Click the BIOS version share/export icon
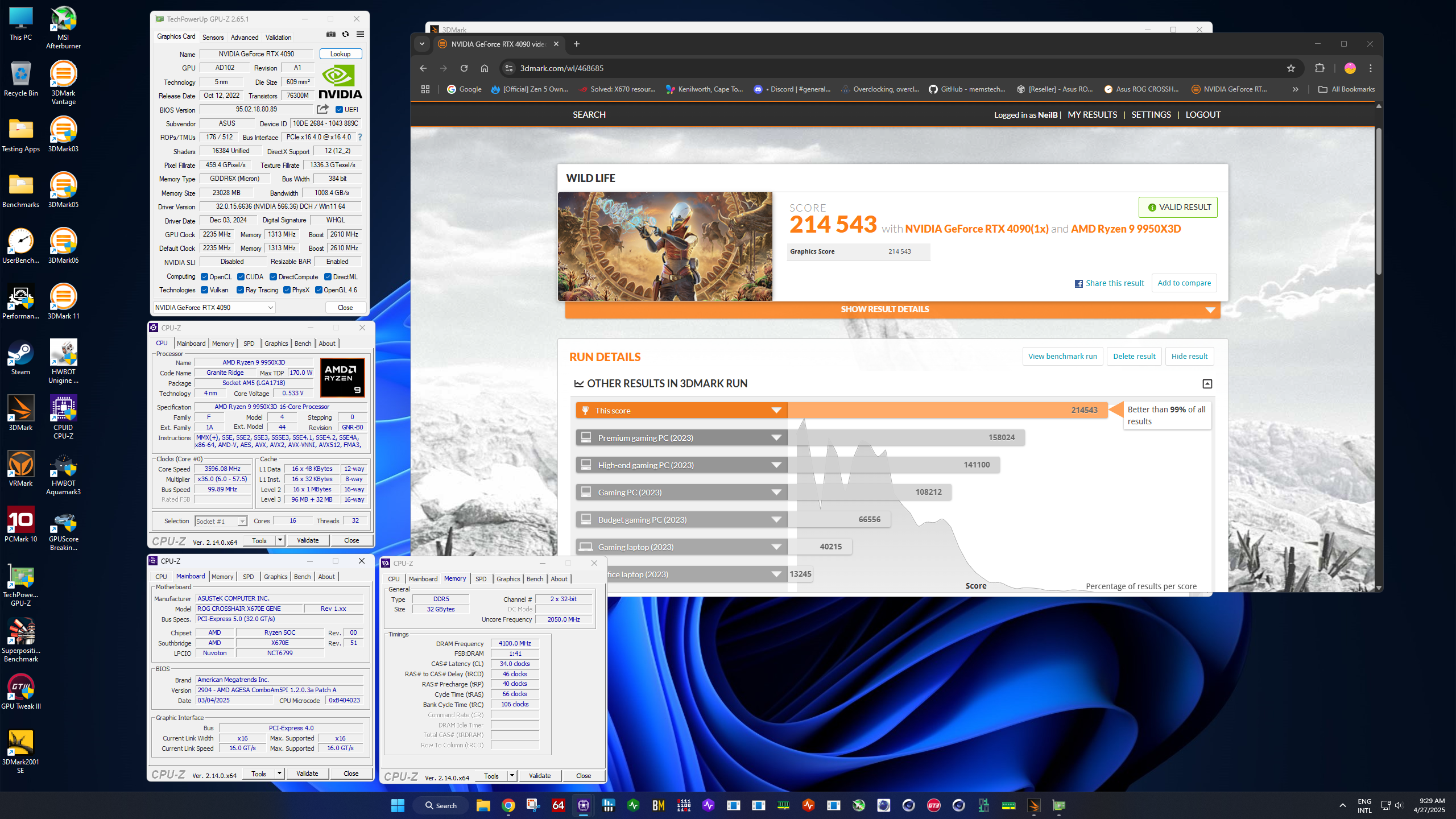 coord(322,109)
